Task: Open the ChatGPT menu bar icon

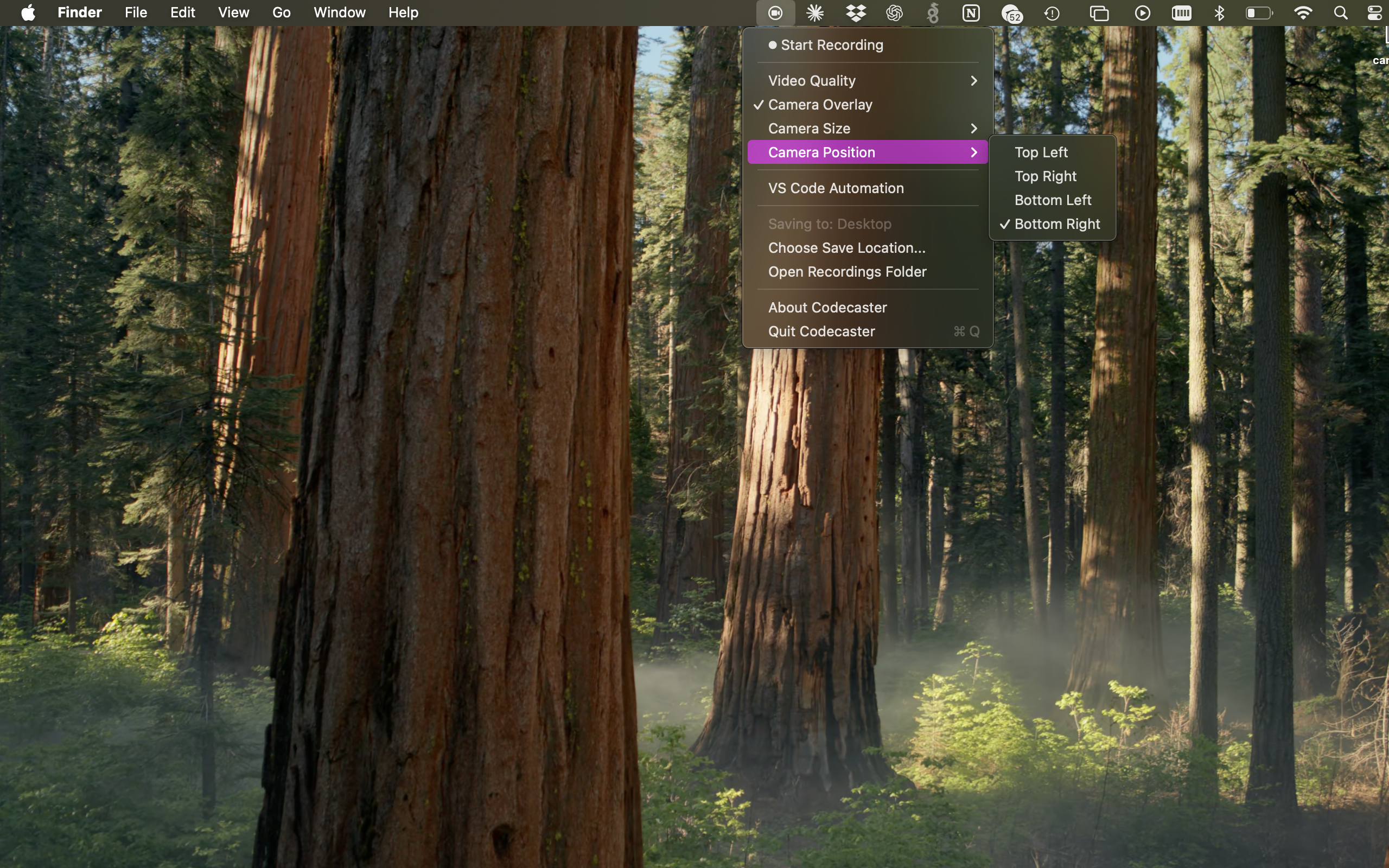Action: tap(894, 12)
